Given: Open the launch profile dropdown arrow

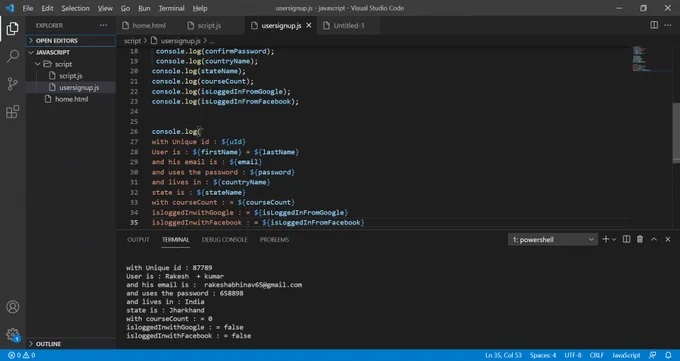Looking at the screenshot, I should click(614, 240).
